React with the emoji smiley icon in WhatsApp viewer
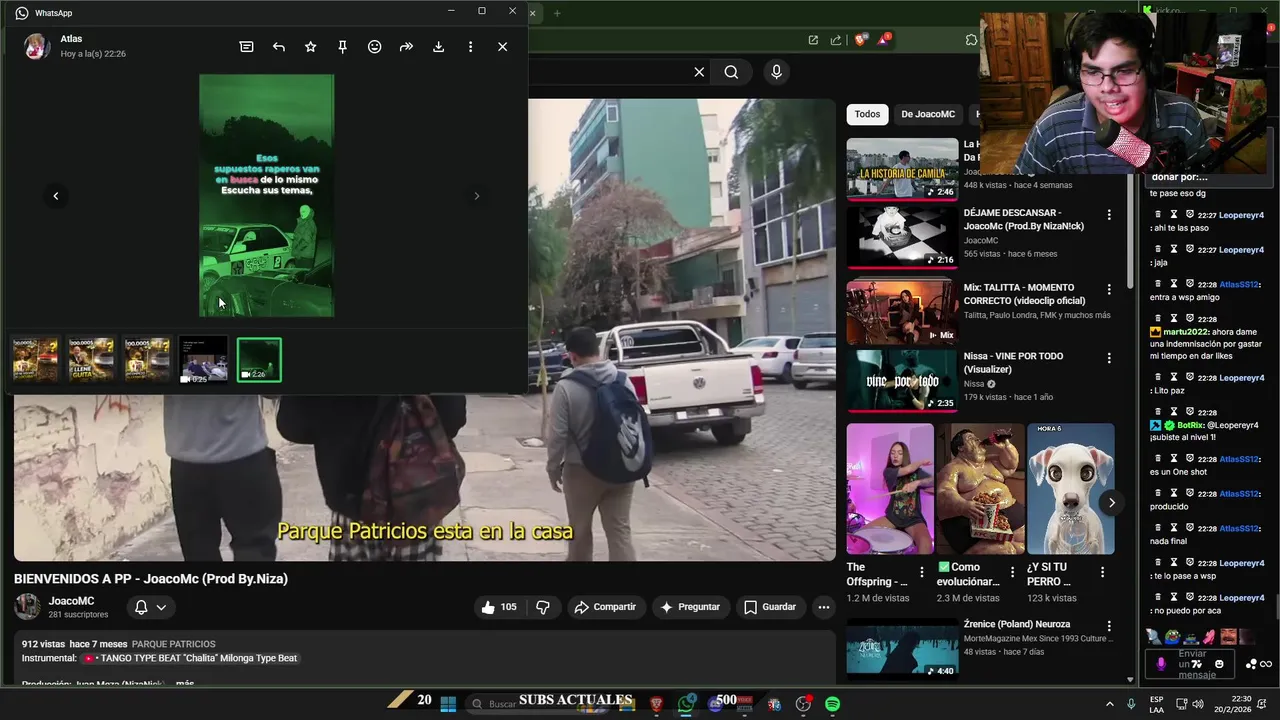 tap(375, 47)
